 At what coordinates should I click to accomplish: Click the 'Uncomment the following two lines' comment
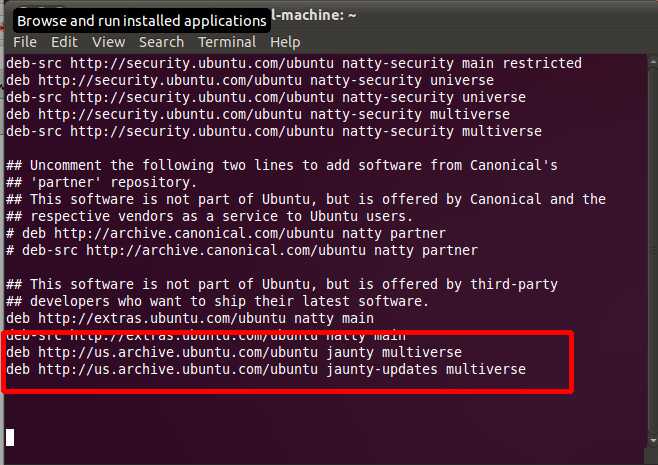(282, 165)
